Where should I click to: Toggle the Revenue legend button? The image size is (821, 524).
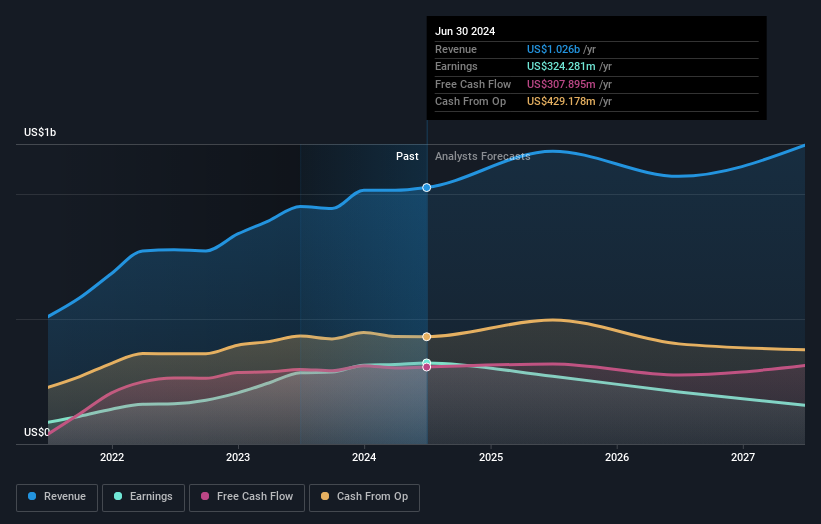tap(57, 497)
